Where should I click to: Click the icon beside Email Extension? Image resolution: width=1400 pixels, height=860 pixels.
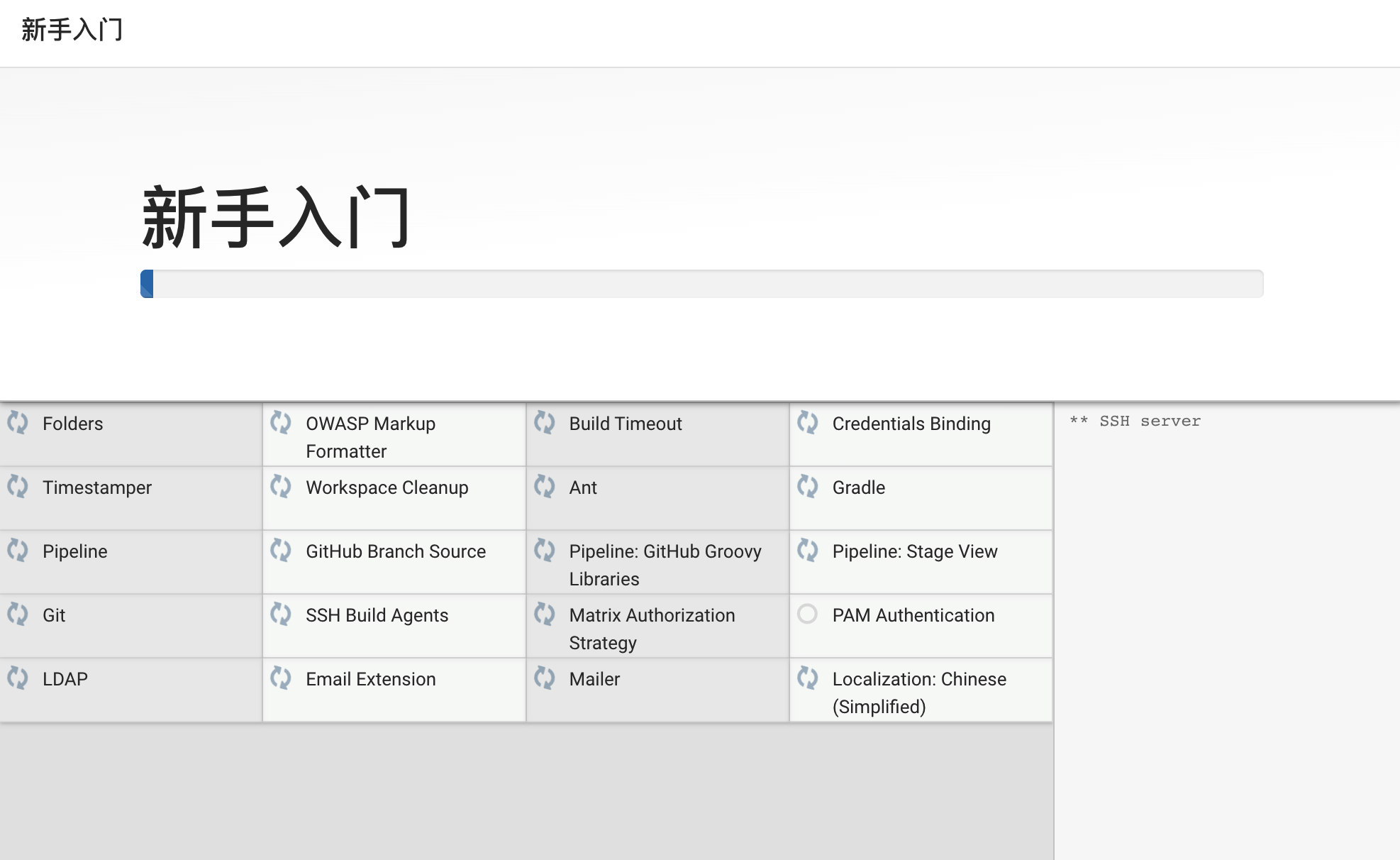click(x=281, y=678)
